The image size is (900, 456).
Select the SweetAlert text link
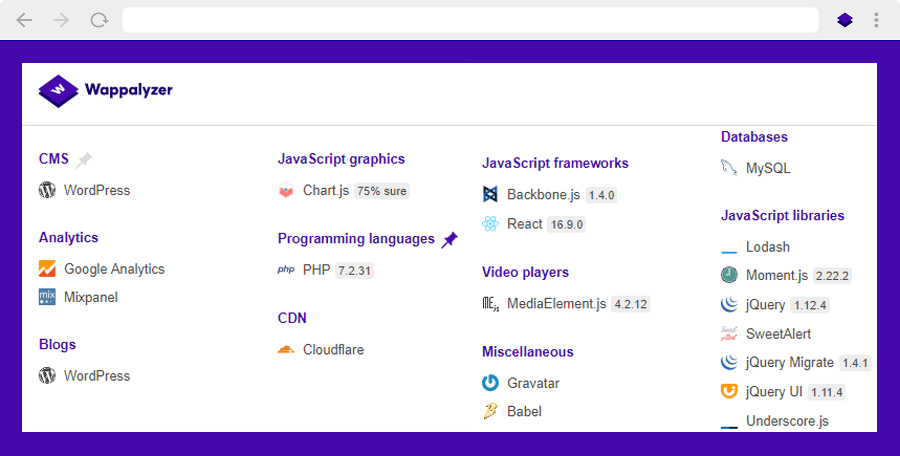(x=778, y=334)
